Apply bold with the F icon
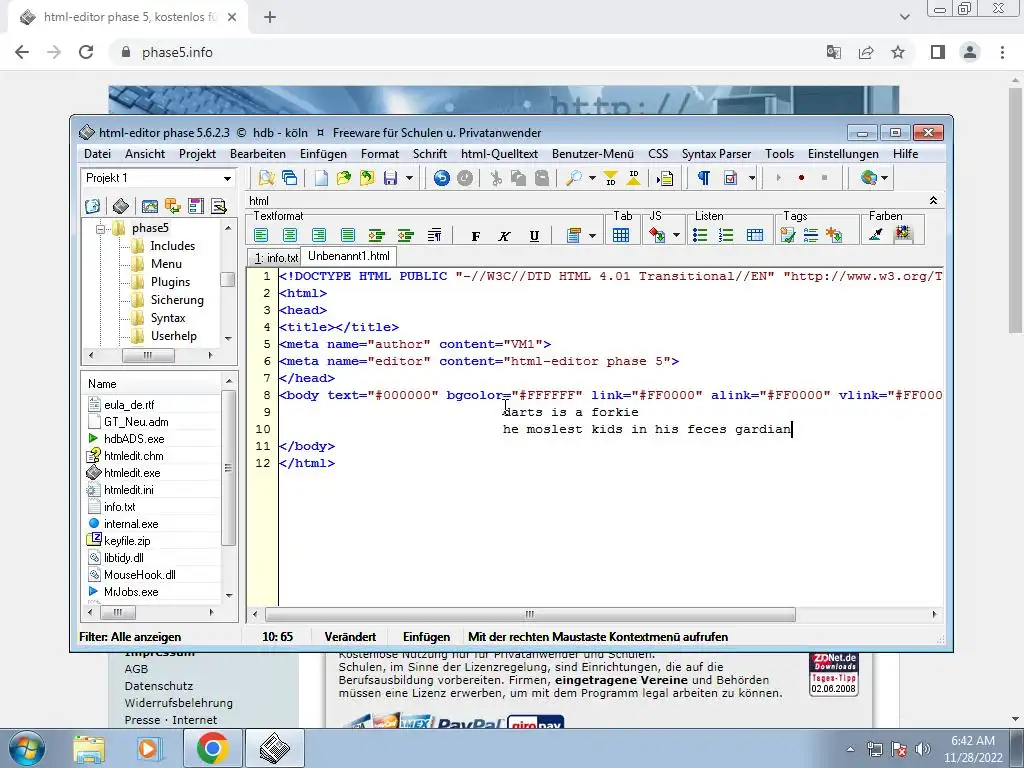 (475, 236)
